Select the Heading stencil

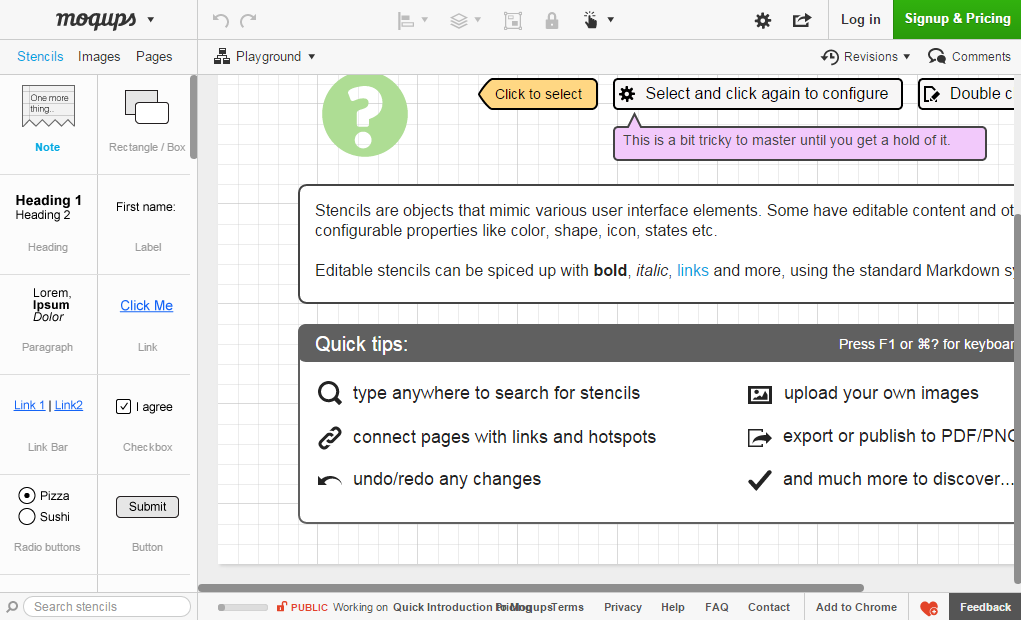coord(48,224)
